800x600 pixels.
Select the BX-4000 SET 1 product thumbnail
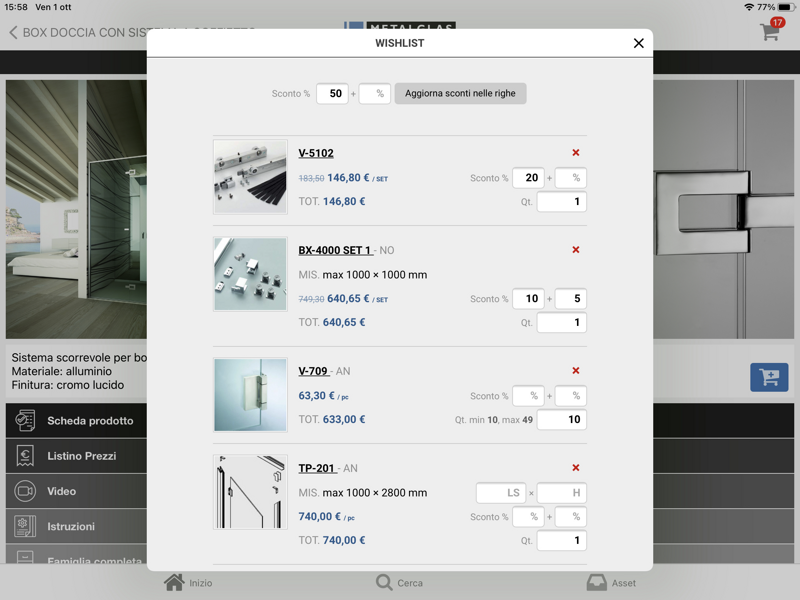pyautogui.click(x=250, y=274)
